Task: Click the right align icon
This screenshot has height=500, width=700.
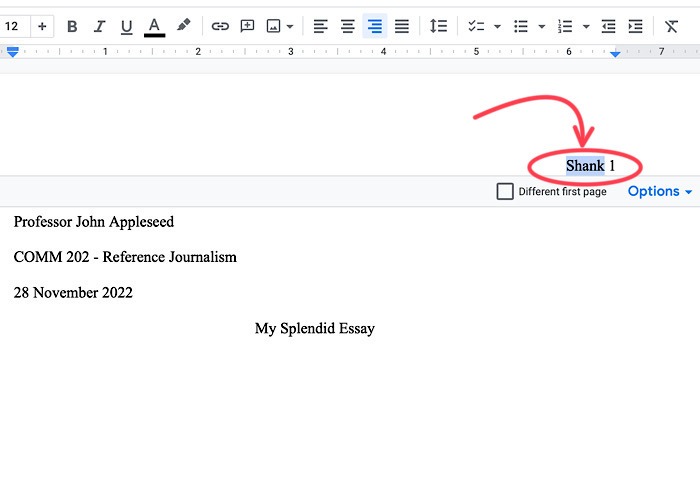Action: [x=374, y=26]
